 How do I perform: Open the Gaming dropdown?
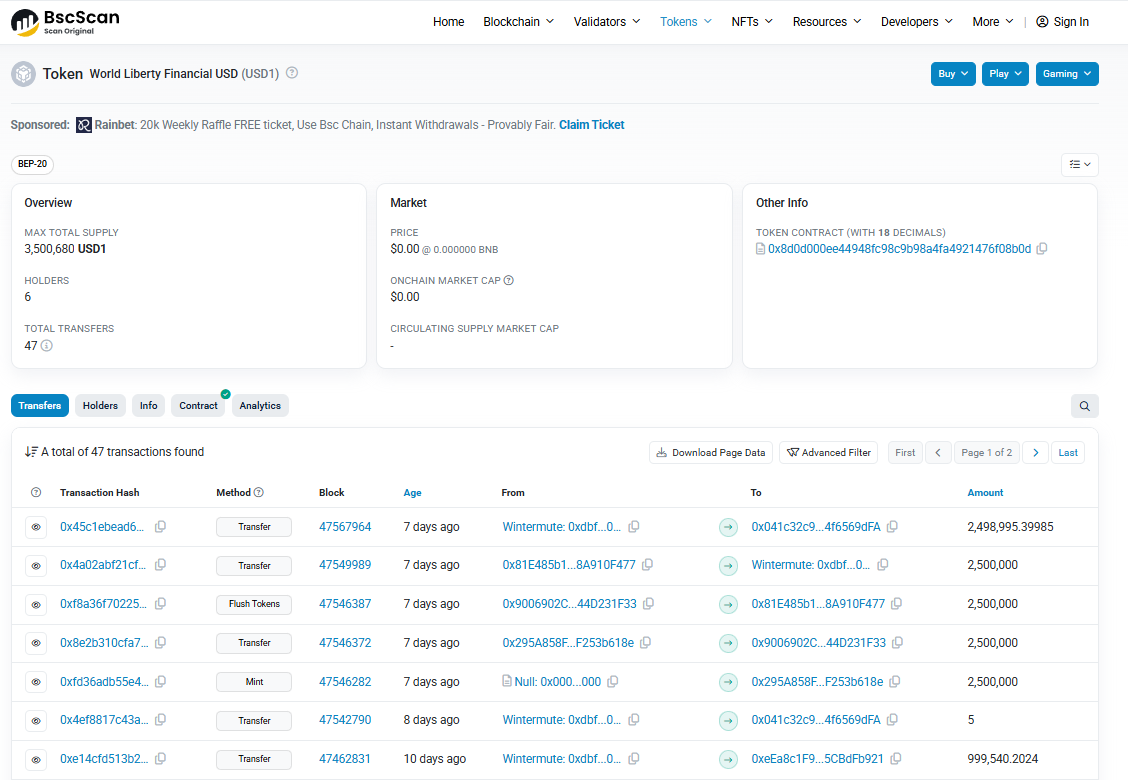point(1067,73)
